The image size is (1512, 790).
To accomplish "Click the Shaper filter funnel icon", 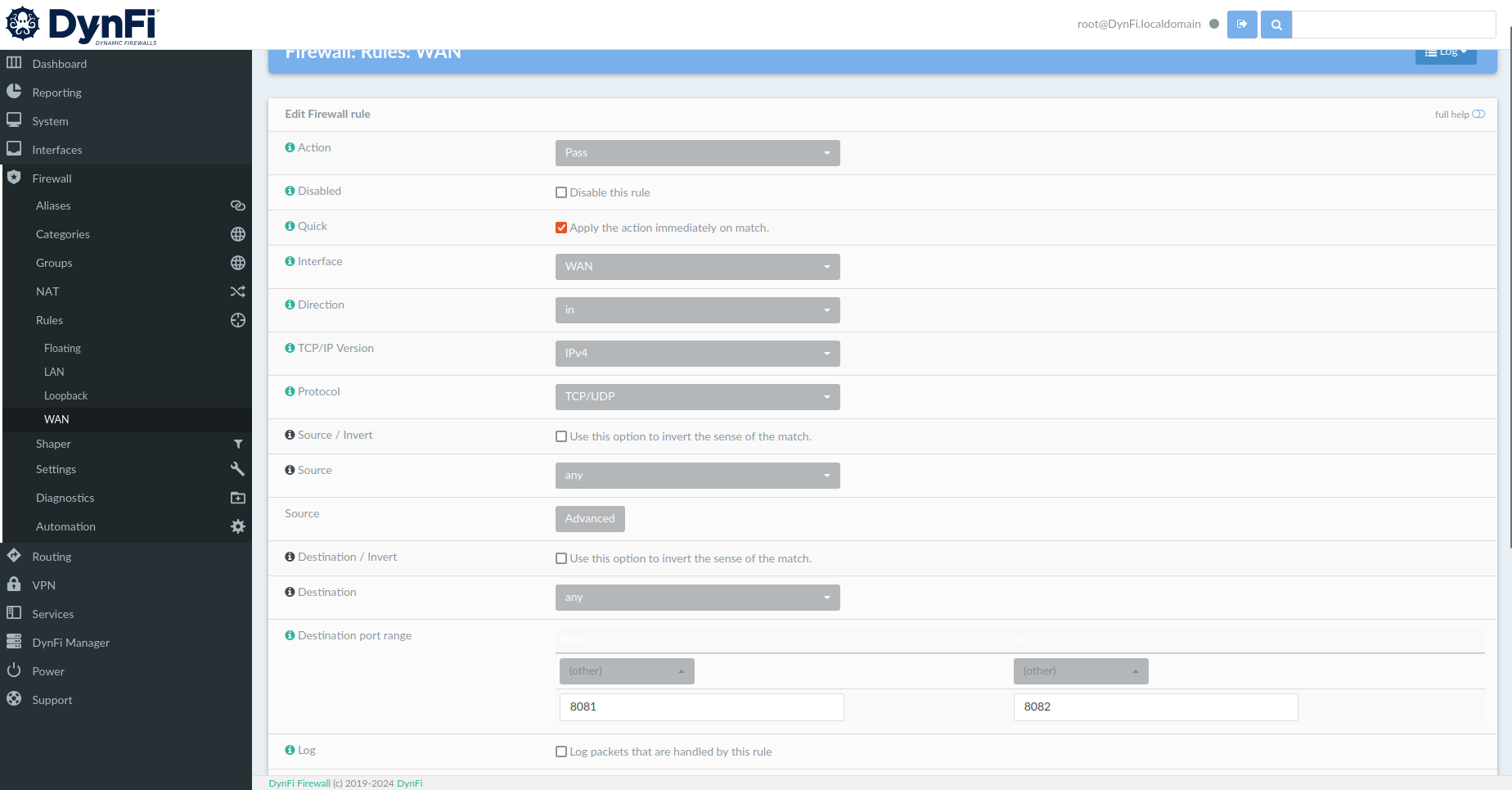I will pyautogui.click(x=238, y=444).
